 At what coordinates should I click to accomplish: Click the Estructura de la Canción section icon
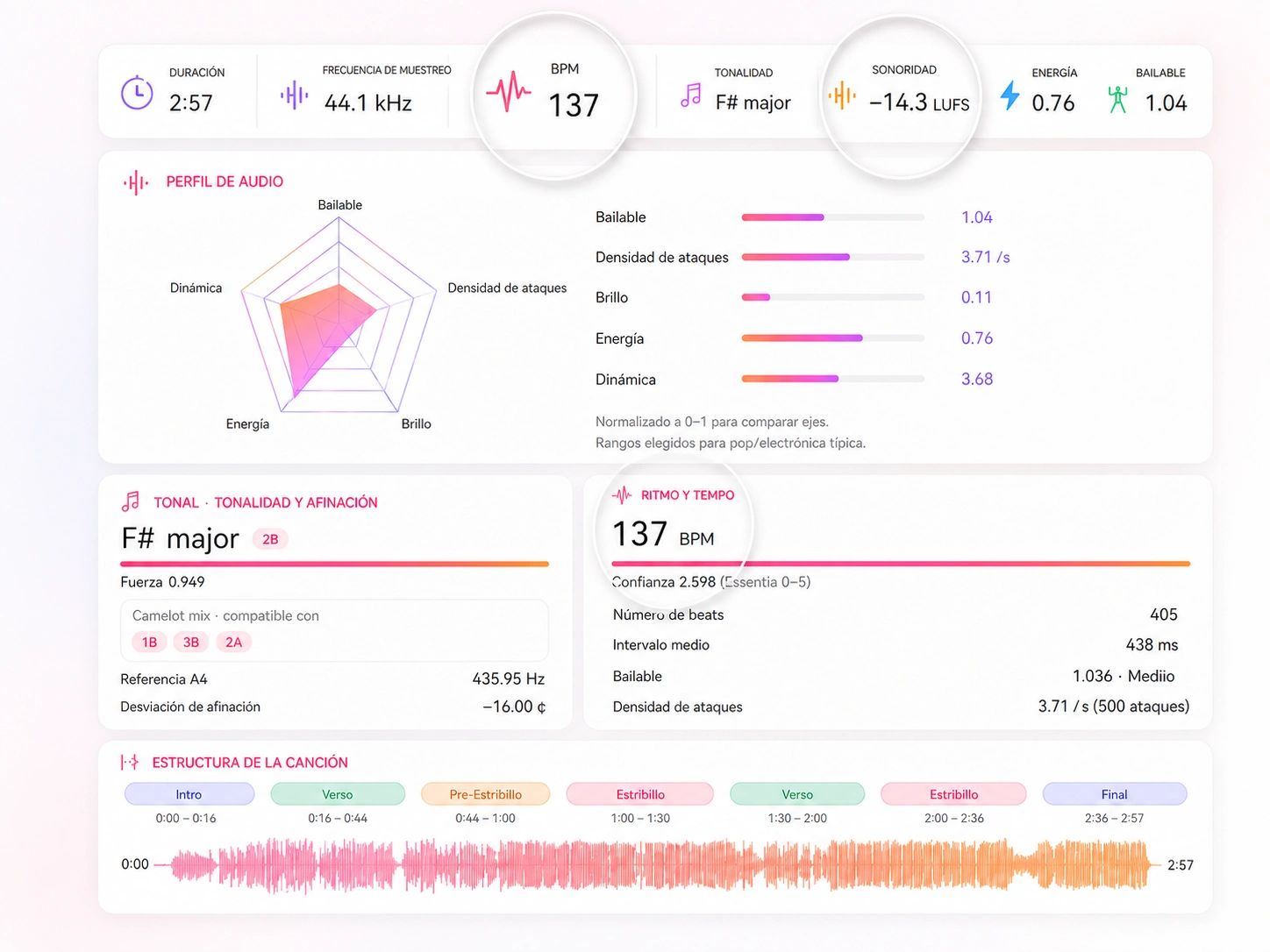point(130,763)
